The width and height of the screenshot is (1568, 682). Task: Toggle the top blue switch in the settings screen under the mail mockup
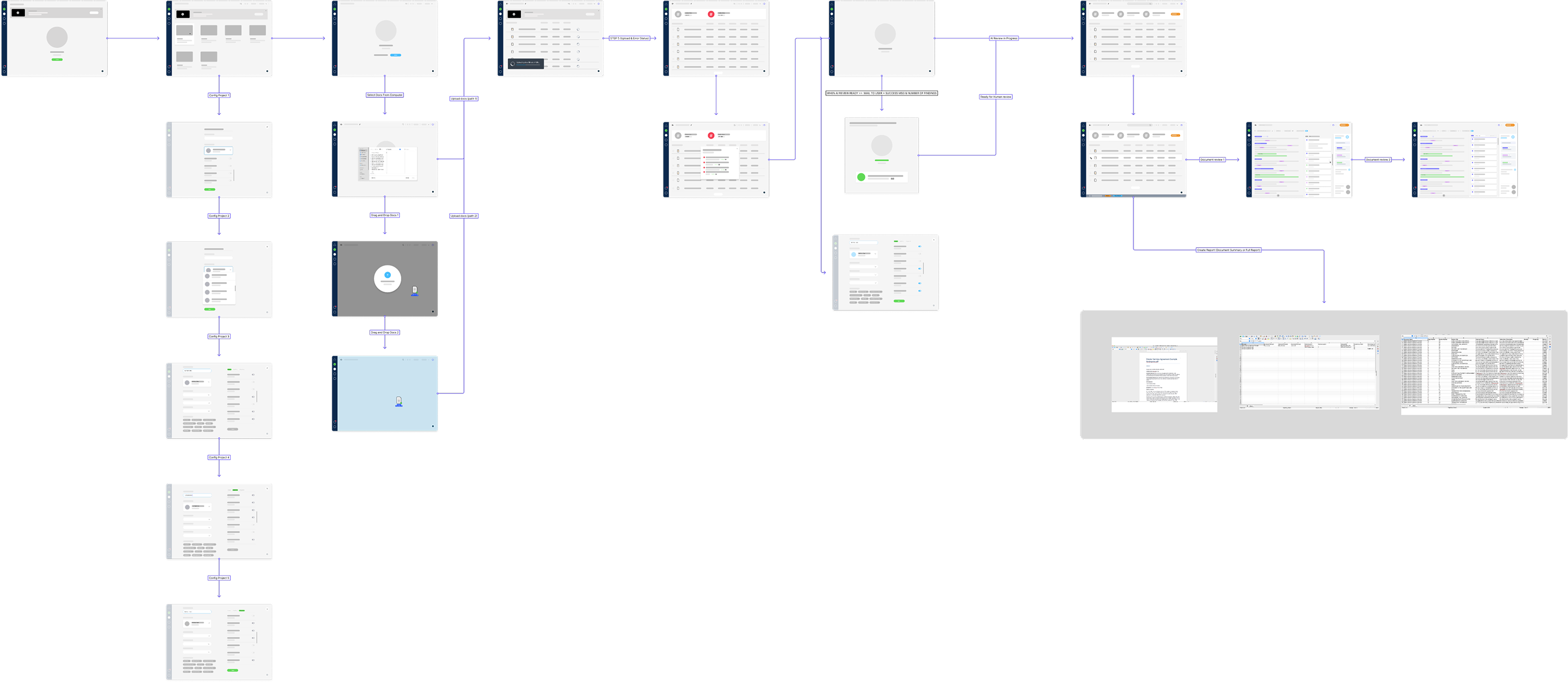919,246
